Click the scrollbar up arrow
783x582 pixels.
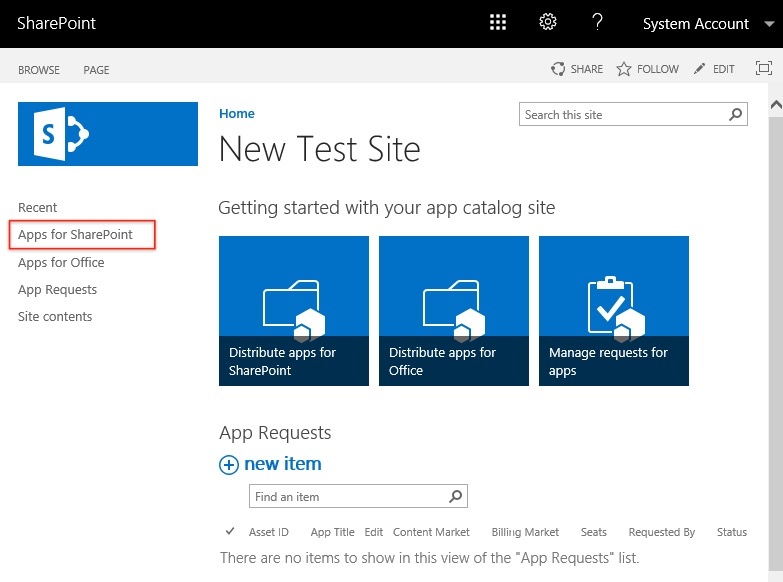[776, 105]
